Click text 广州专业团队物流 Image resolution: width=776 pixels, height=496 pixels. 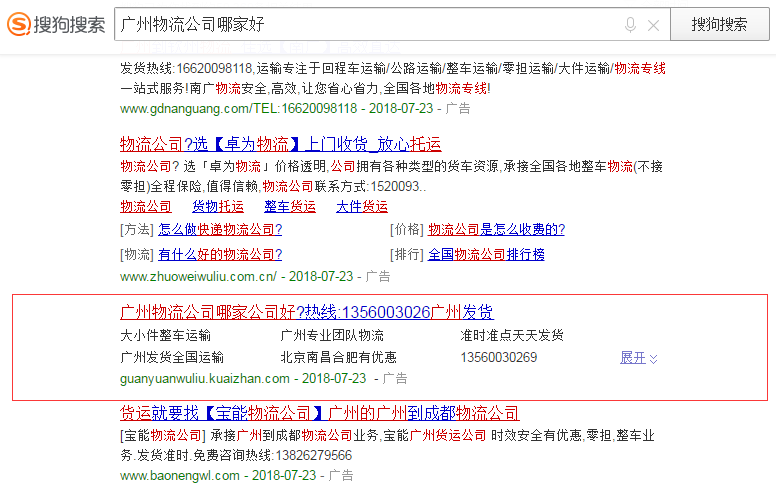(x=332, y=336)
